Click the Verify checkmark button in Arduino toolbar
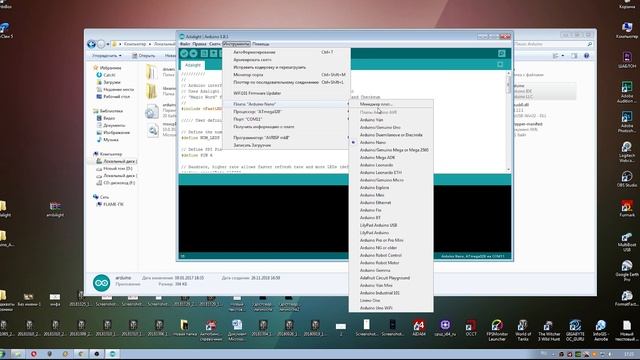The image size is (640, 360). 184,53
